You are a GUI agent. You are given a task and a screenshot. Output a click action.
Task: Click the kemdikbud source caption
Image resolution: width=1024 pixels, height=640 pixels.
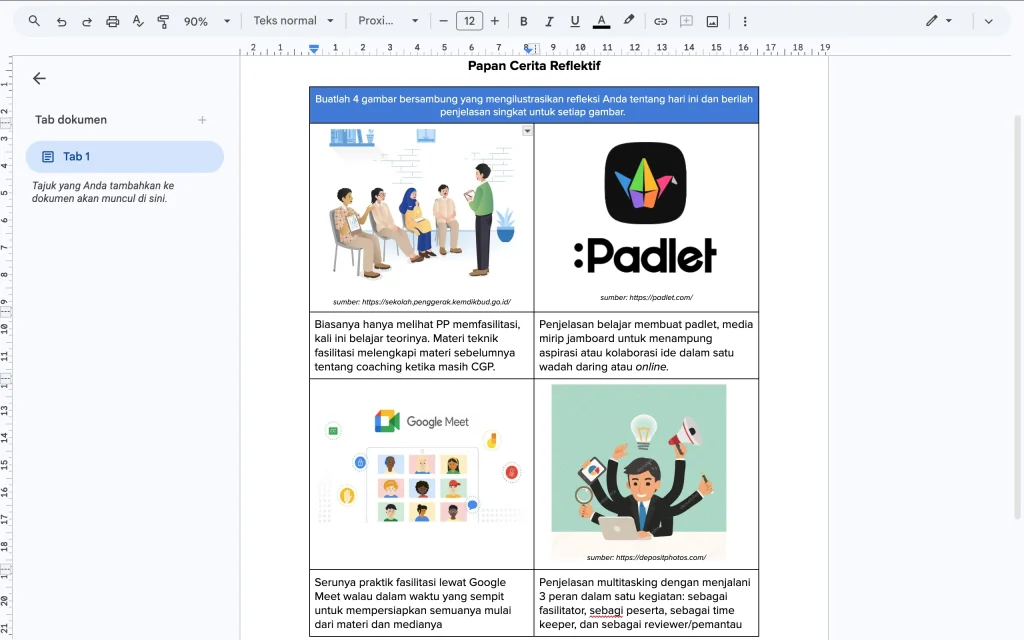click(422, 302)
